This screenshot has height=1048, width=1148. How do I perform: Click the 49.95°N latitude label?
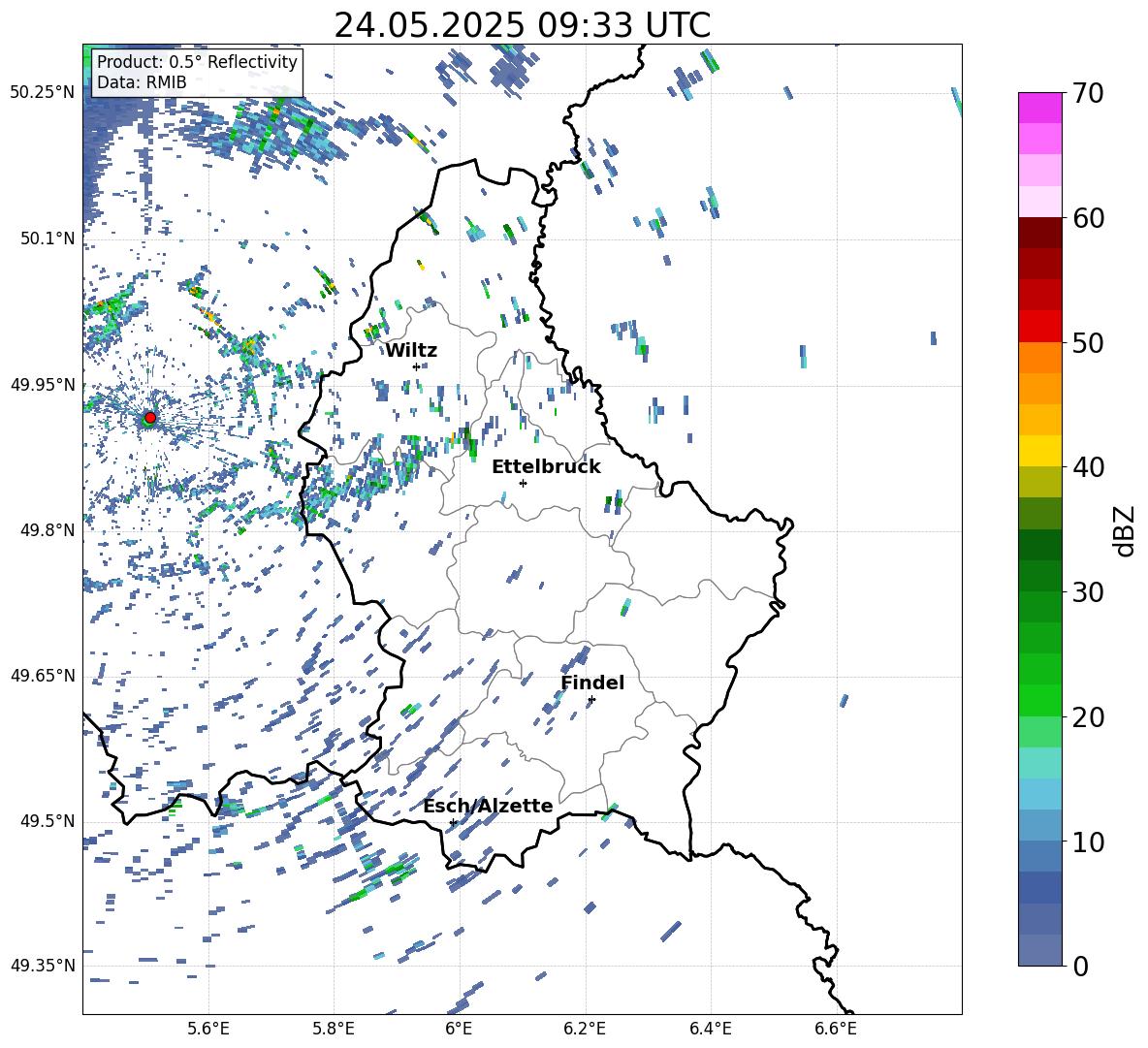click(x=43, y=384)
